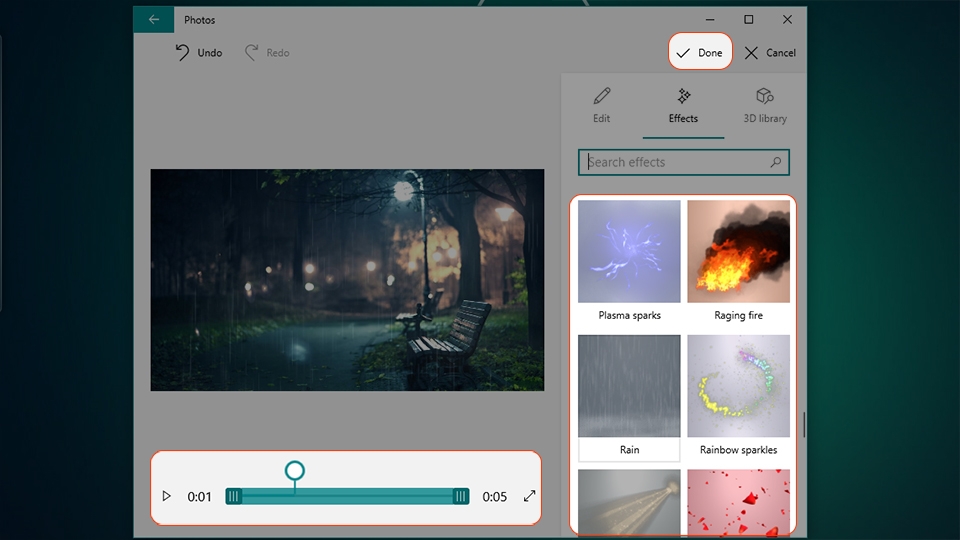Cancel the effect editing

770,53
